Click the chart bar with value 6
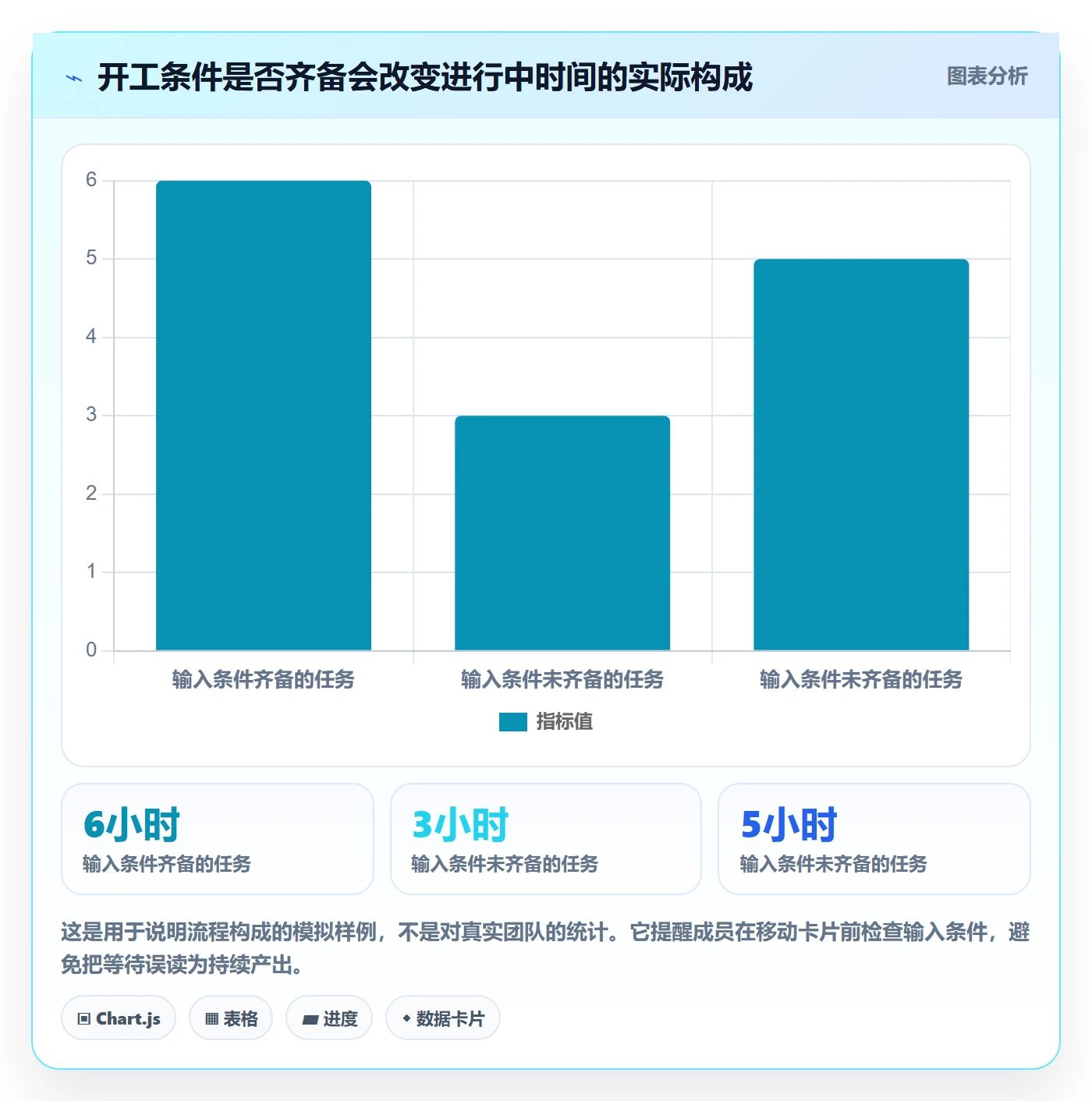Screen dimensions: 1092x1101 coord(264,416)
